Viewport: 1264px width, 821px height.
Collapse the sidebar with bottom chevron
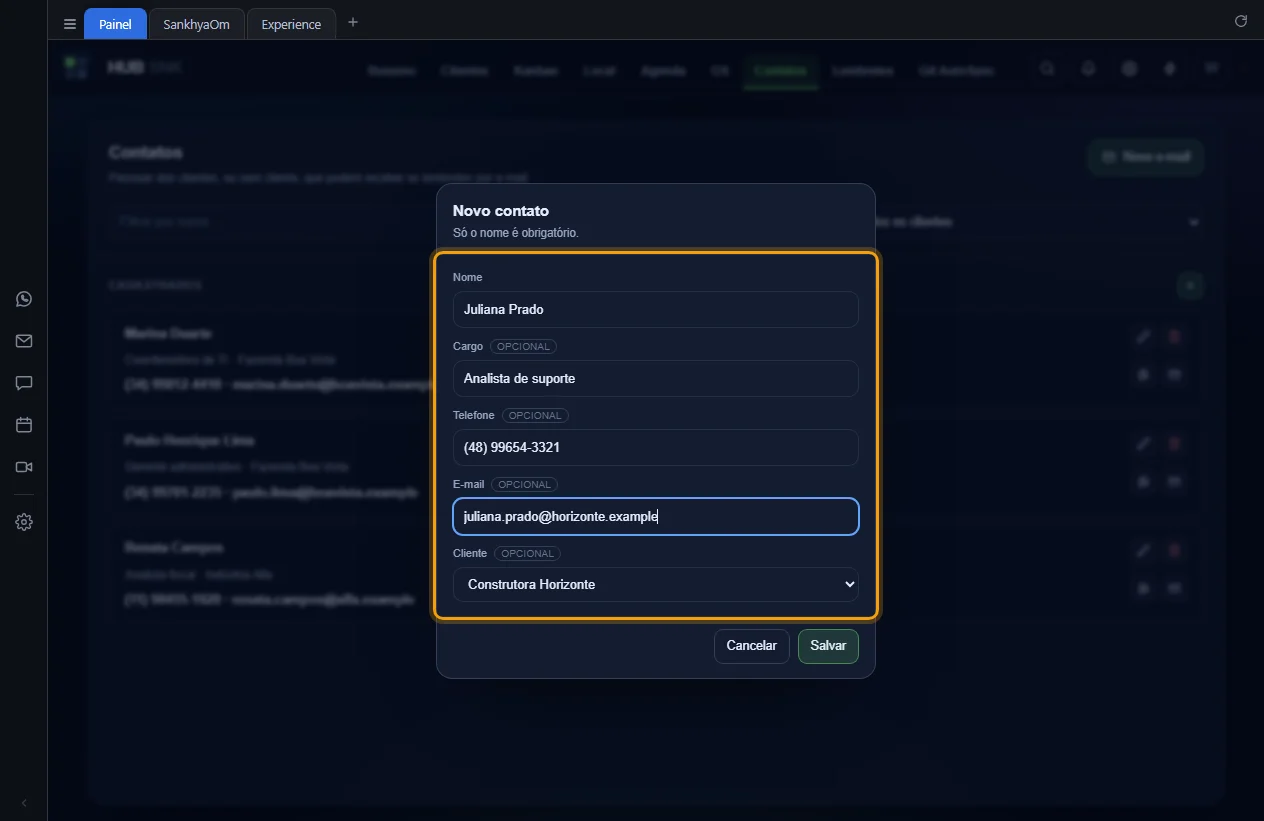(24, 803)
